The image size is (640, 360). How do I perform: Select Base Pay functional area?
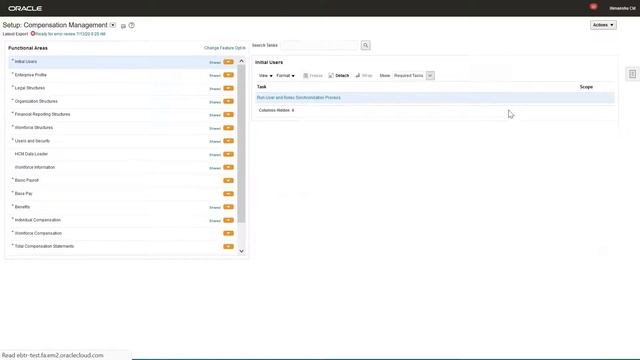(x=23, y=193)
